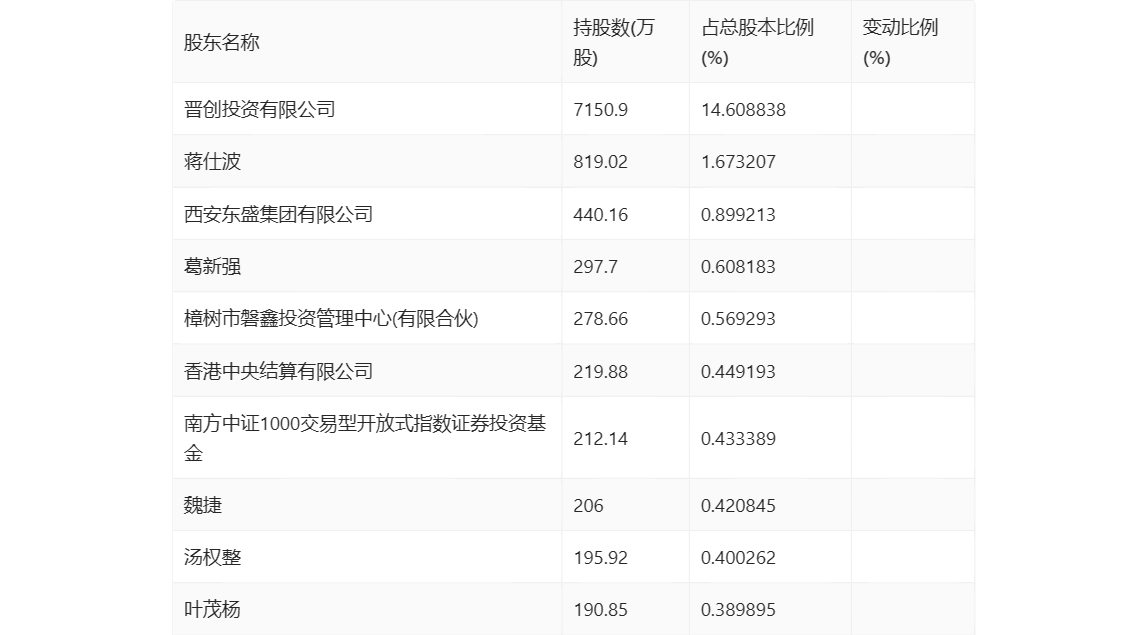Click percentage 0.449193

738,371
